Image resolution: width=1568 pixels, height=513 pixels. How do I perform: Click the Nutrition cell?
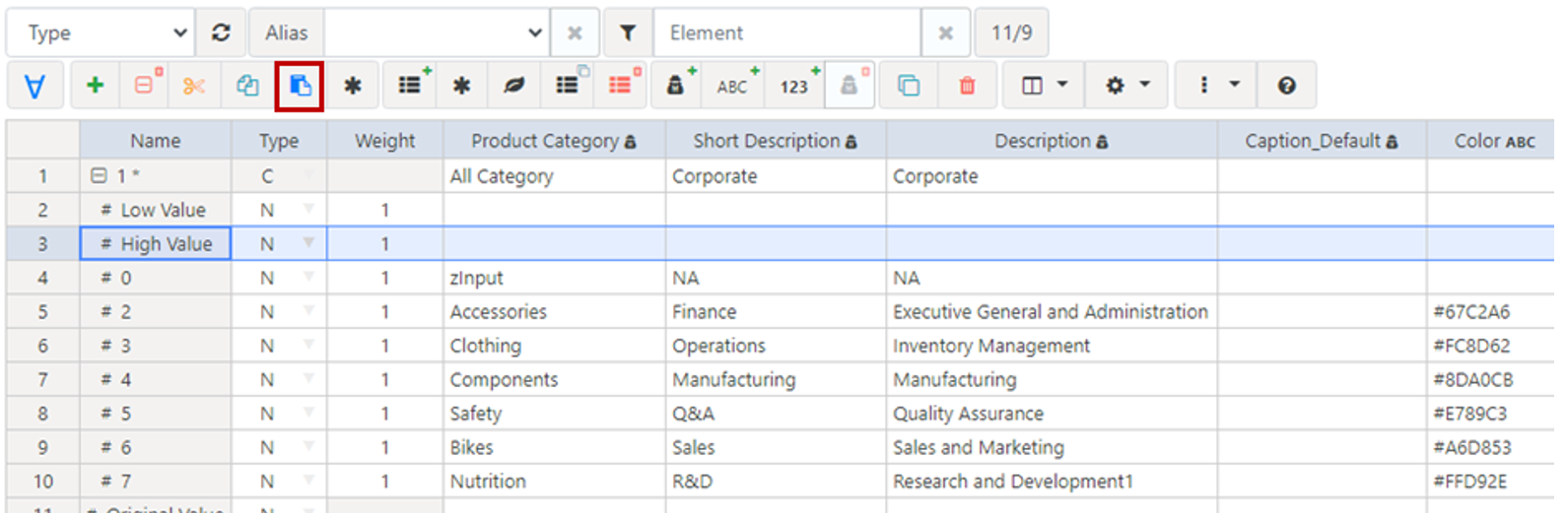(554, 481)
